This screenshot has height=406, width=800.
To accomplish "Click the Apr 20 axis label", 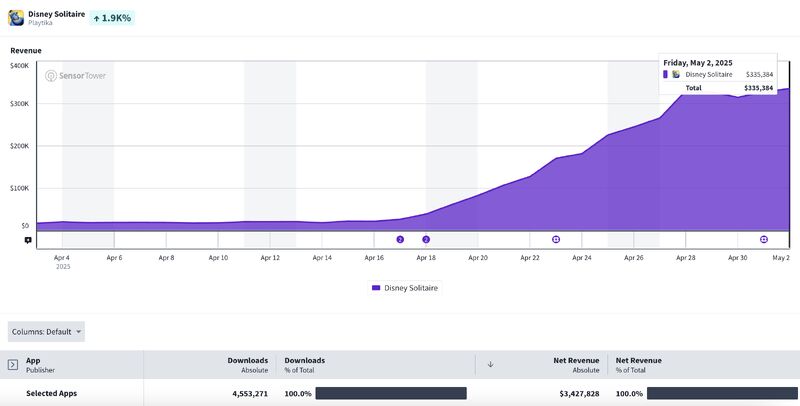I will coord(478,258).
